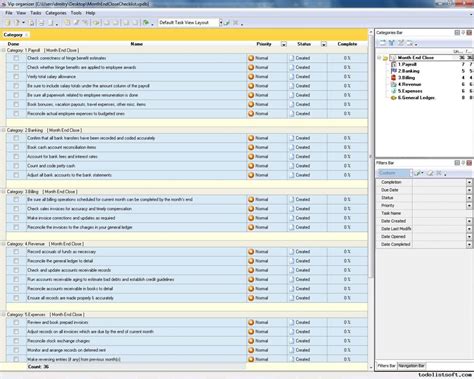This screenshot has height=379, width=474.
Task: Close the Categories Bar panel
Action: [469, 32]
